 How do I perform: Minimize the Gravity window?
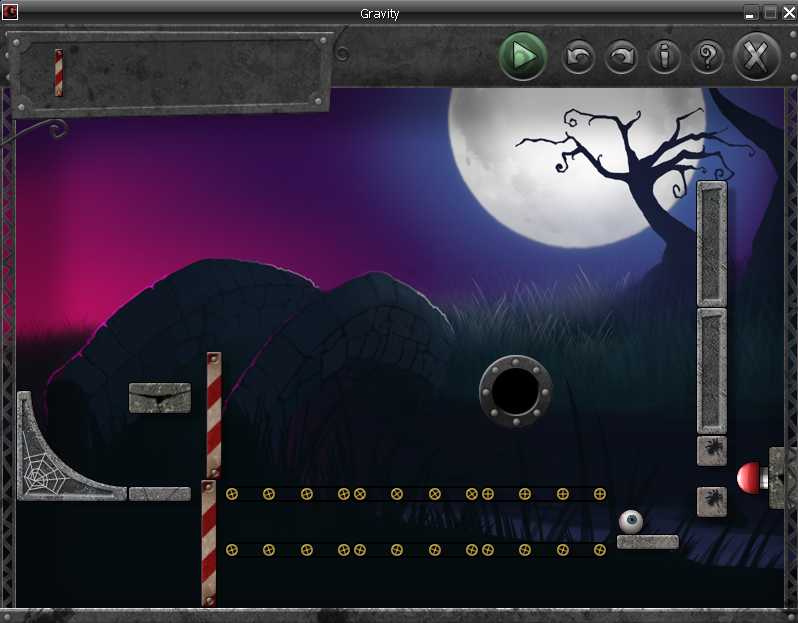750,13
